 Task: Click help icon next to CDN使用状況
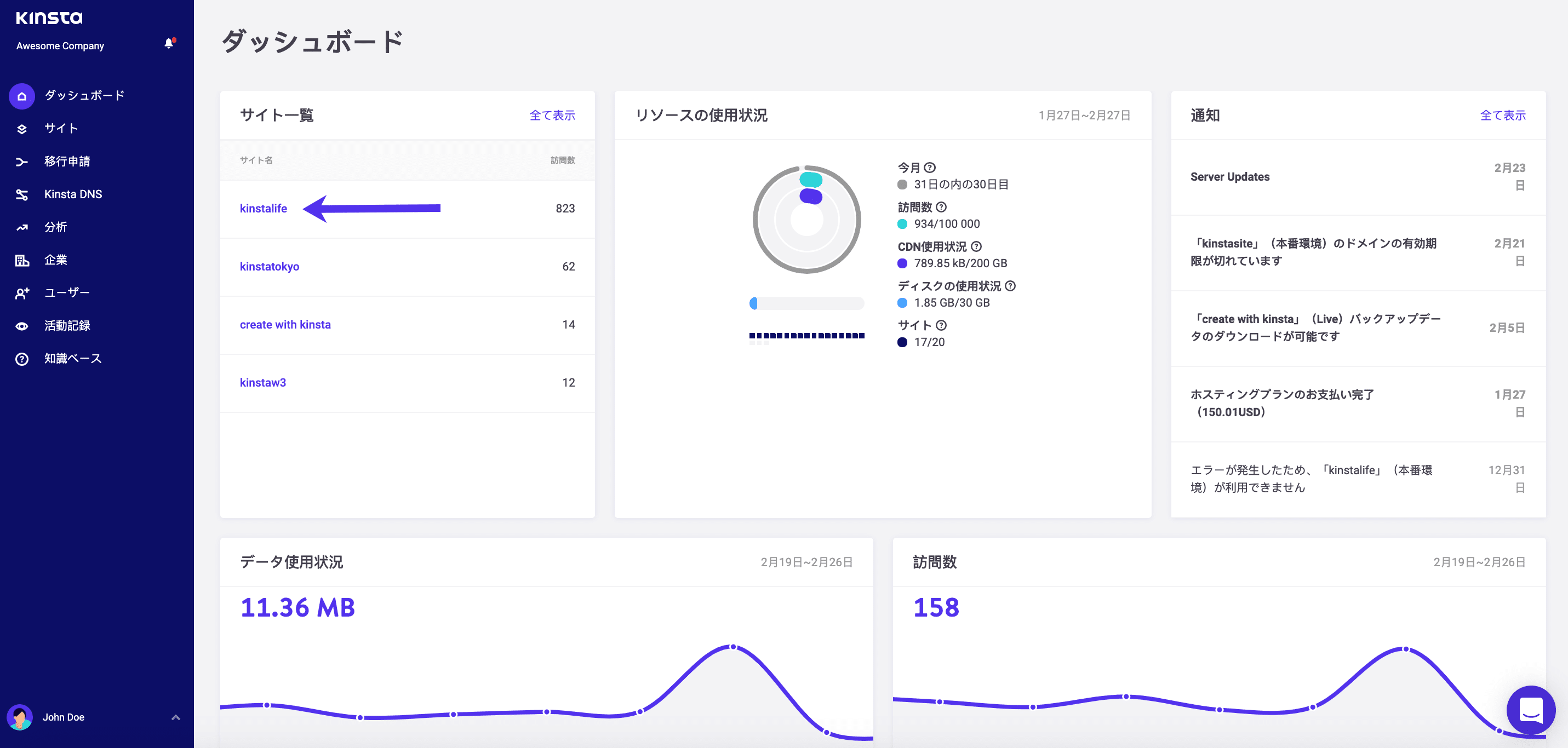click(976, 246)
